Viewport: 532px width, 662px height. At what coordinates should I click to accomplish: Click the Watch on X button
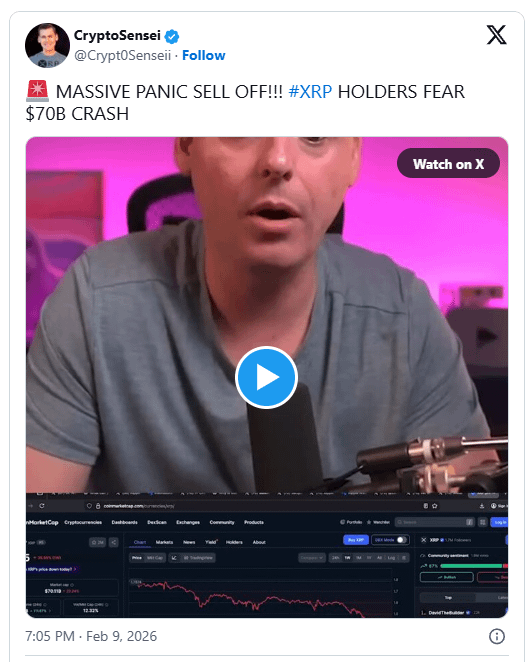(x=448, y=163)
